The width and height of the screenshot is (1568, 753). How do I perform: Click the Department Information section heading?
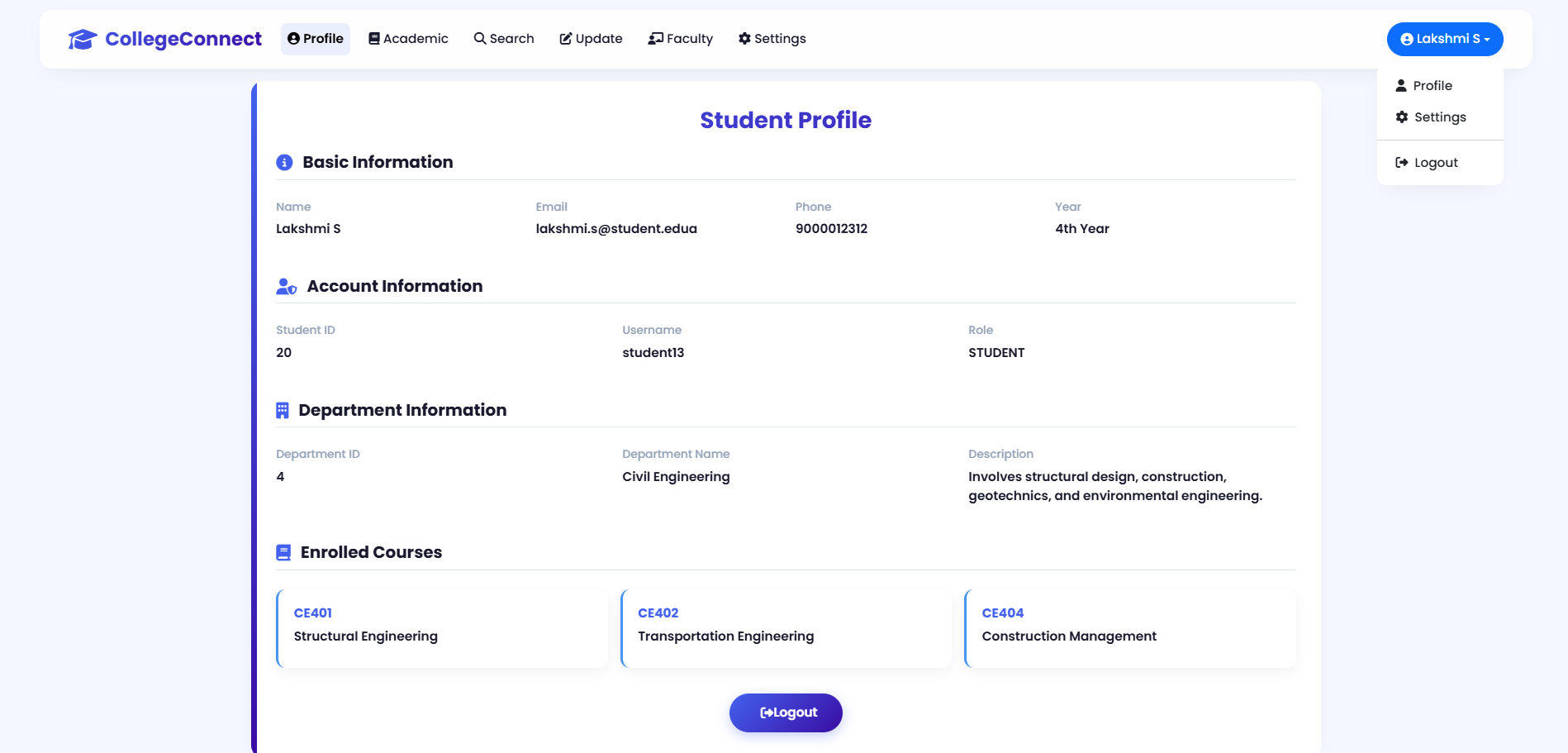[402, 411]
